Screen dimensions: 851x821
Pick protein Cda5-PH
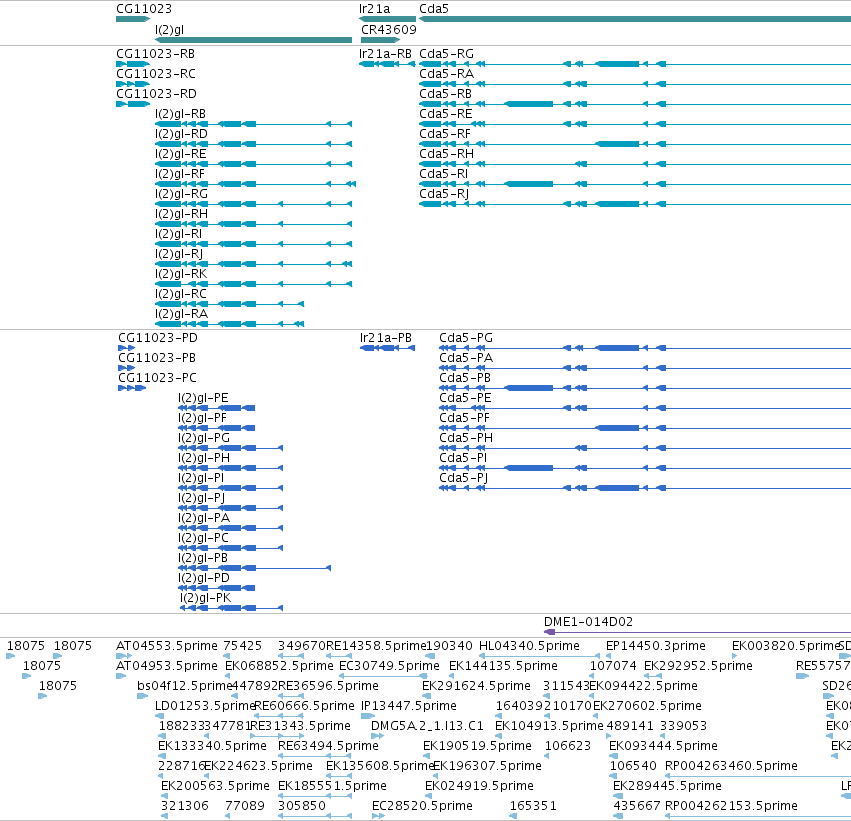[466, 438]
